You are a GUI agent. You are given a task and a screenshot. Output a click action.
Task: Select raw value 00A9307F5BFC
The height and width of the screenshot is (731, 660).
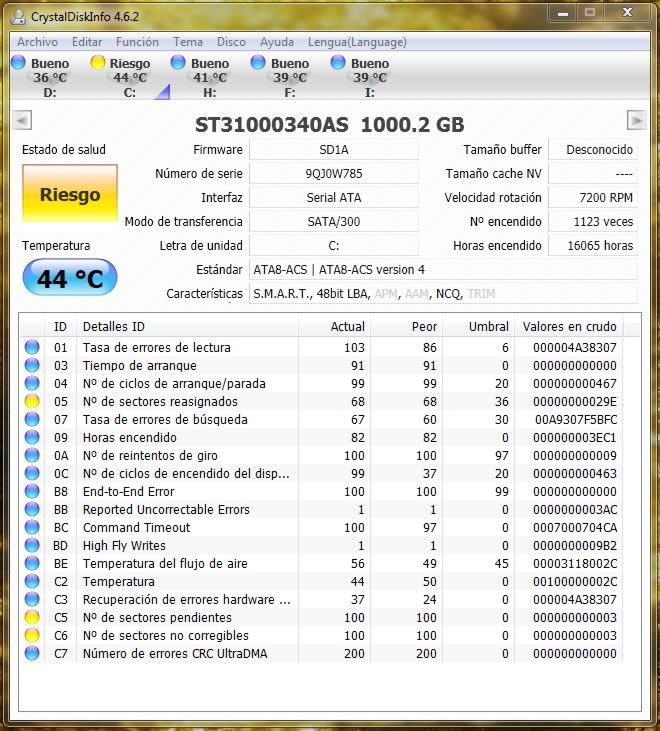pos(576,420)
